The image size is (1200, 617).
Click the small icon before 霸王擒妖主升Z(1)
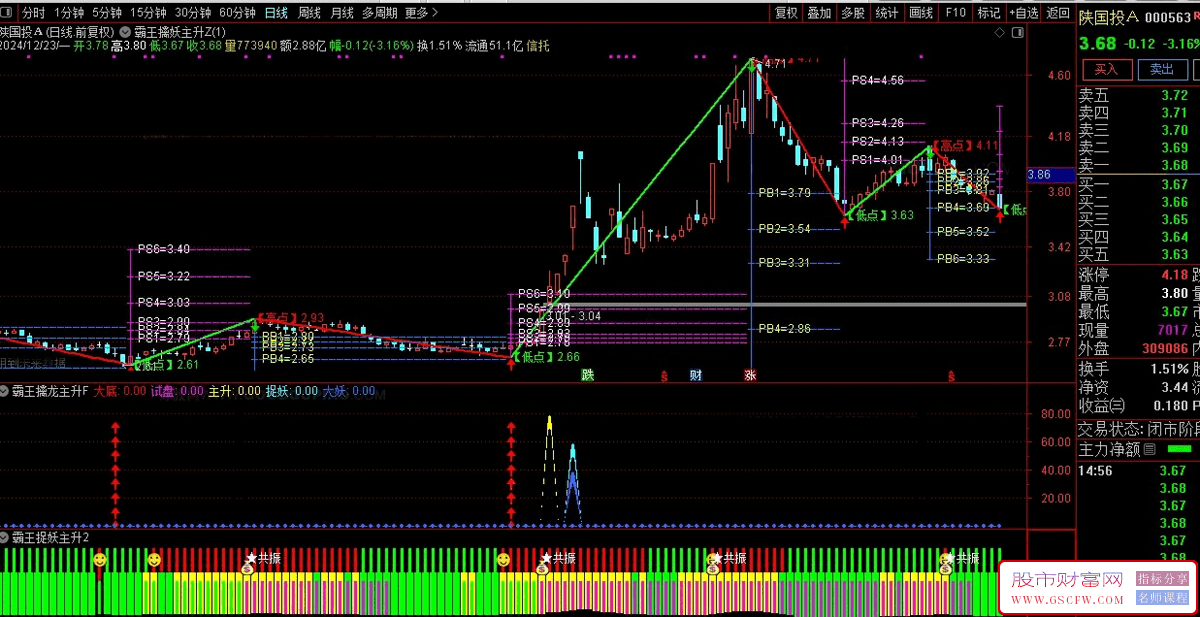pos(125,31)
